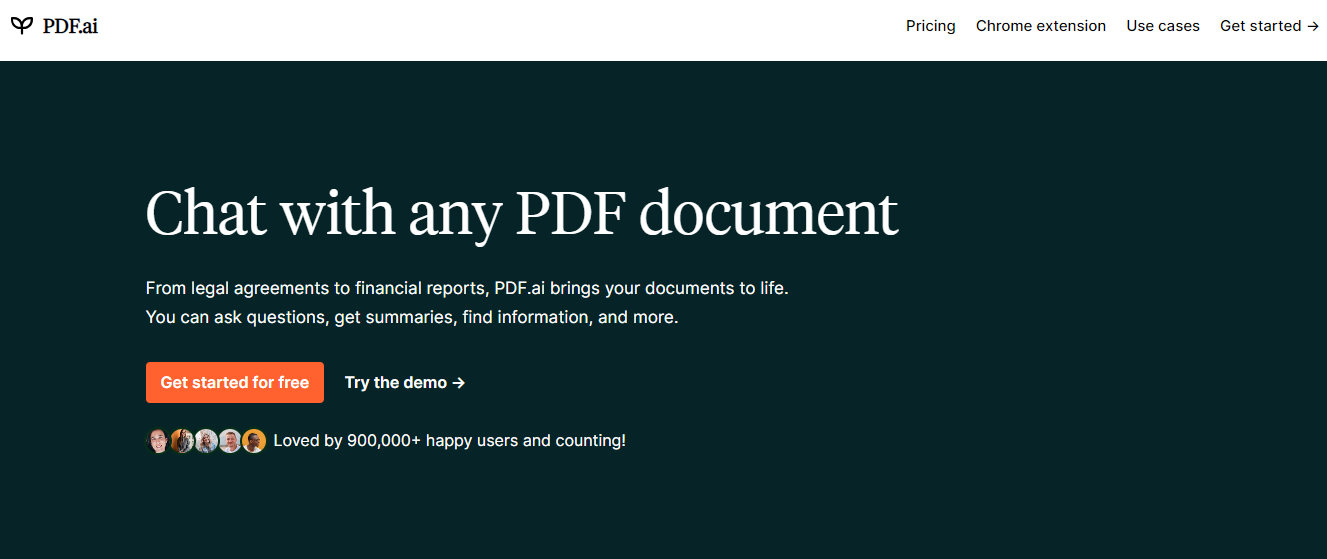The image size is (1327, 559).
Task: Click Get started in the top navigation
Action: coord(1269,26)
